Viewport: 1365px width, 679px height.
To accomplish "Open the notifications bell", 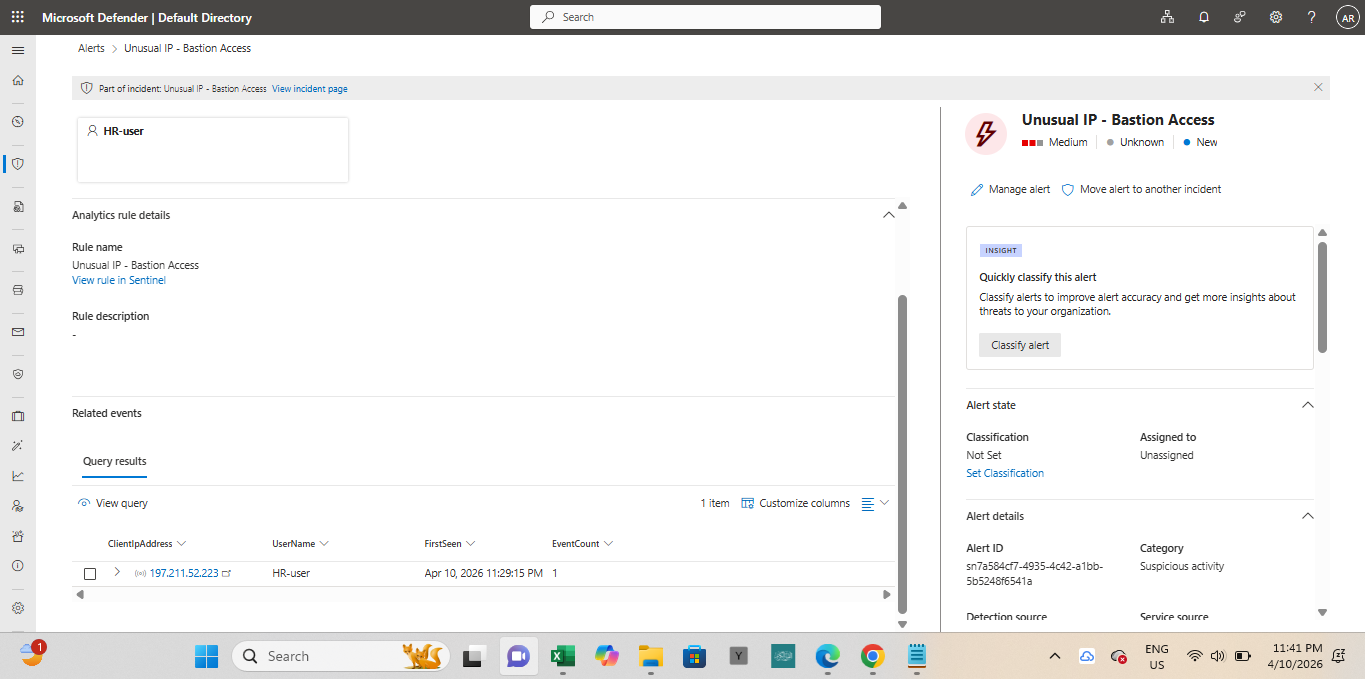I will coord(1204,17).
